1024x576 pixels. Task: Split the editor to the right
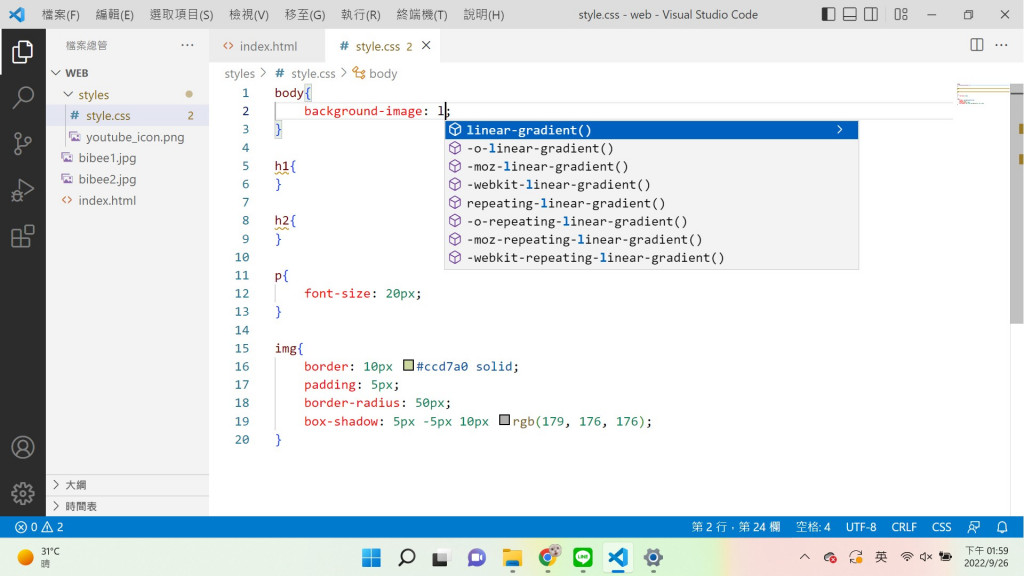[x=976, y=44]
